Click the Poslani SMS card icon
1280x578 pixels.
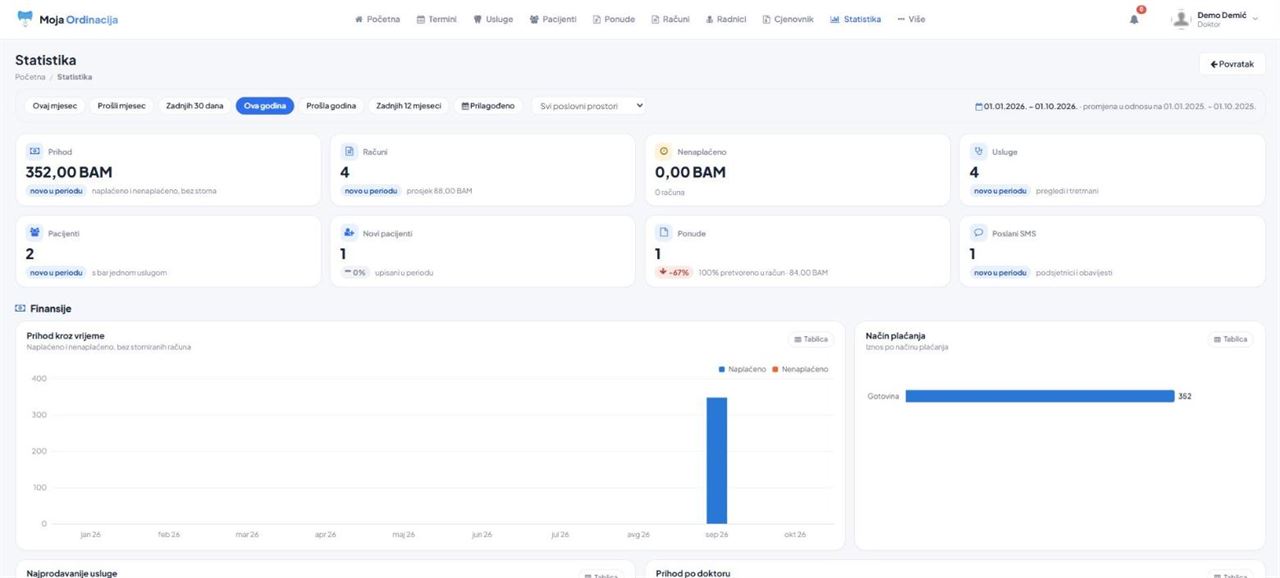pyautogui.click(x=978, y=233)
